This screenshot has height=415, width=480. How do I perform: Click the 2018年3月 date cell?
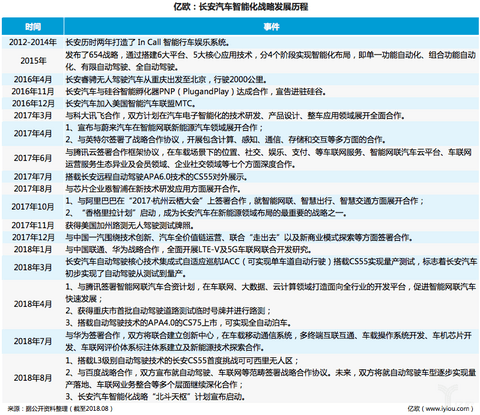(33, 268)
